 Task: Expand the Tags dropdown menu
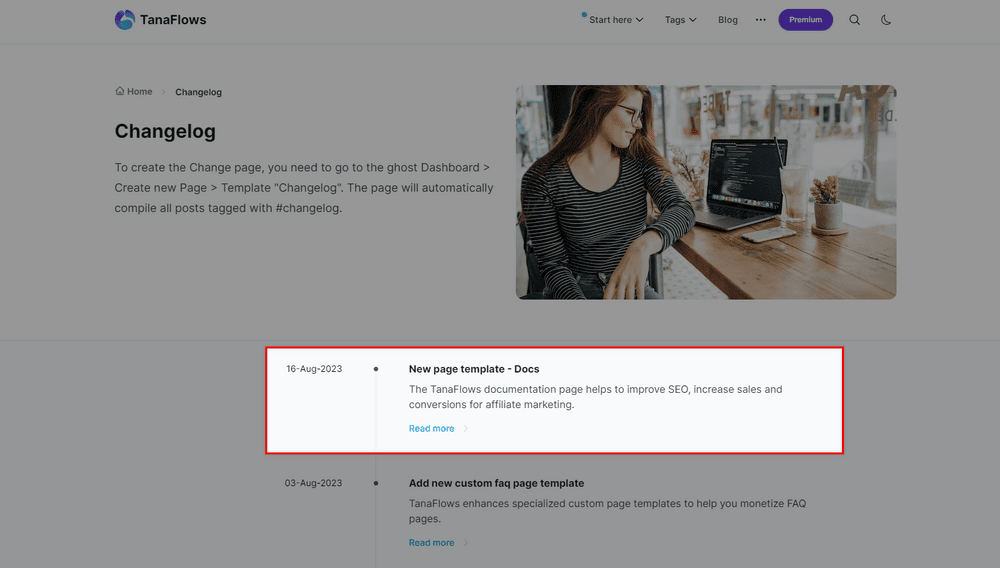point(680,20)
